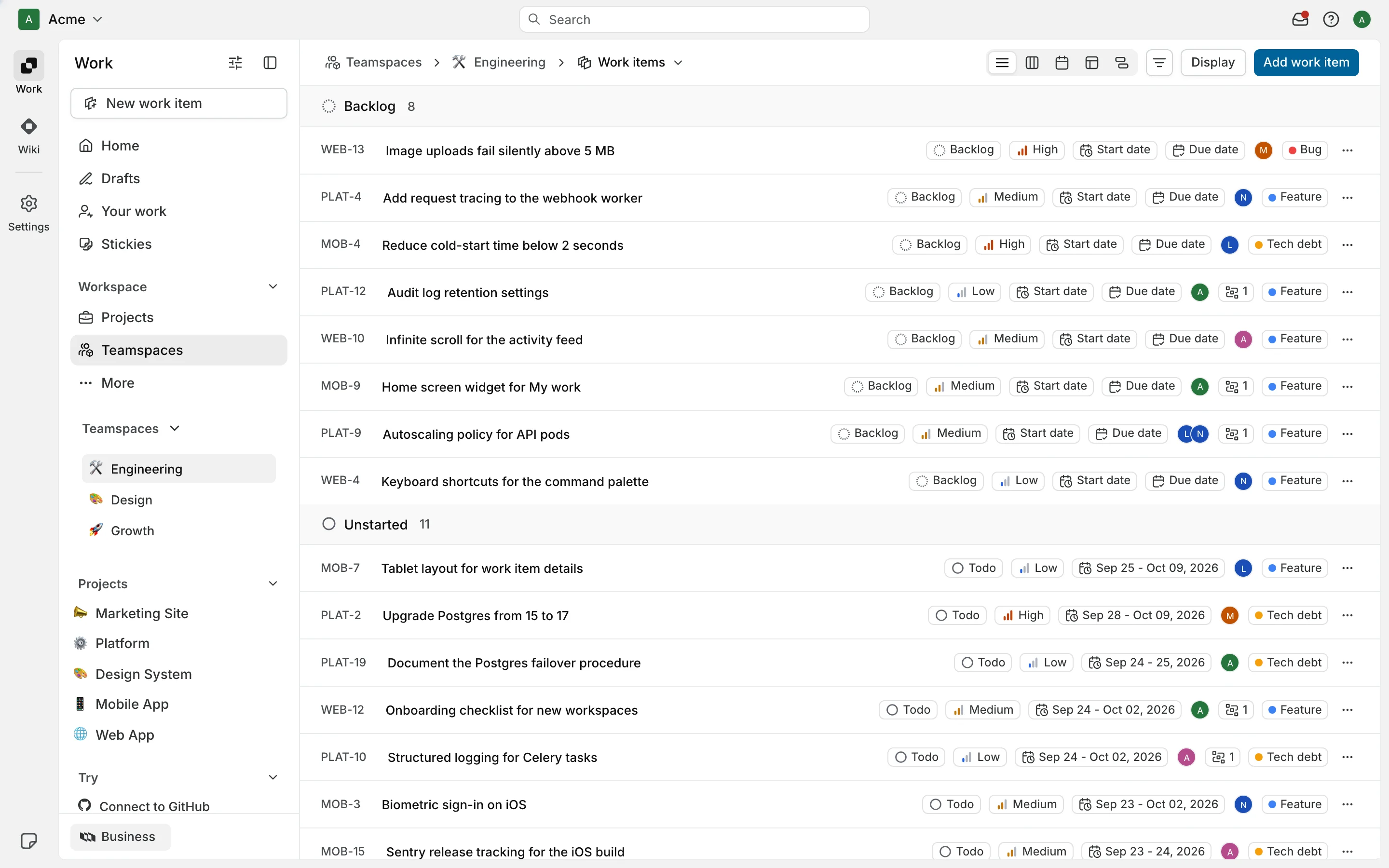
Task: Open stickies note icon at bottom left
Action: (x=29, y=841)
